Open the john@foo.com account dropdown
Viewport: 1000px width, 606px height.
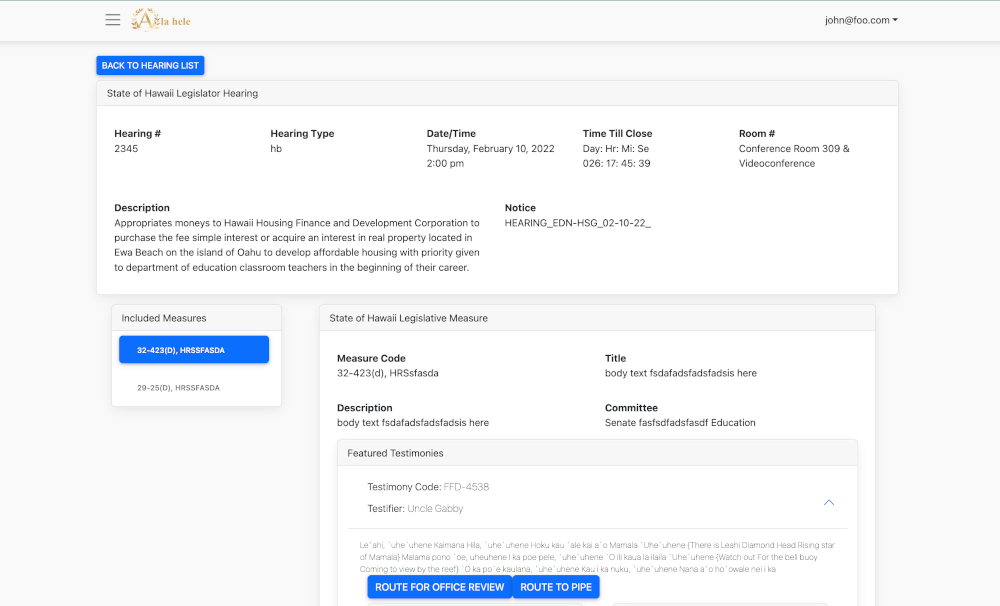click(860, 20)
